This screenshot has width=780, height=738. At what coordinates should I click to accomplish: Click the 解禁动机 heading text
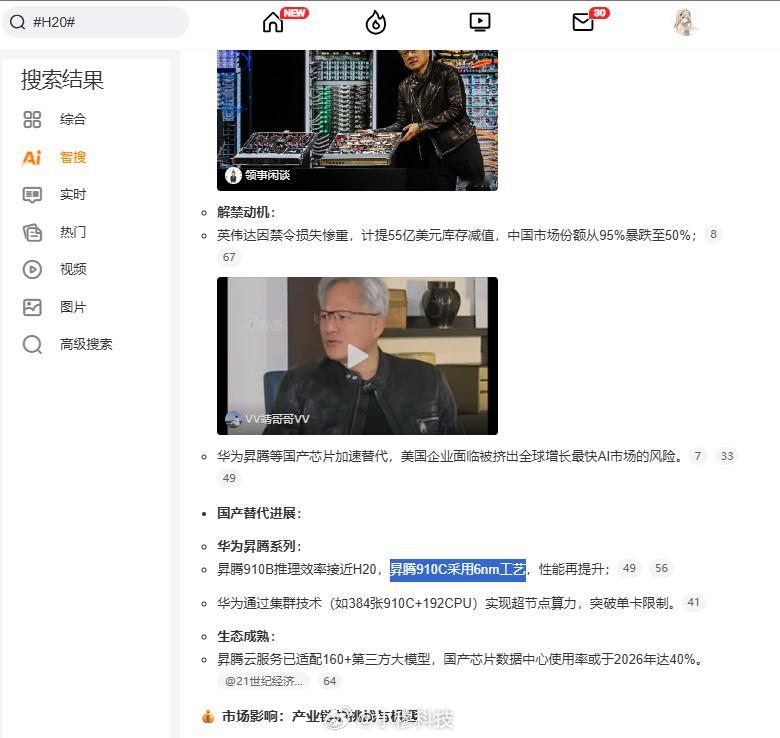[246, 212]
